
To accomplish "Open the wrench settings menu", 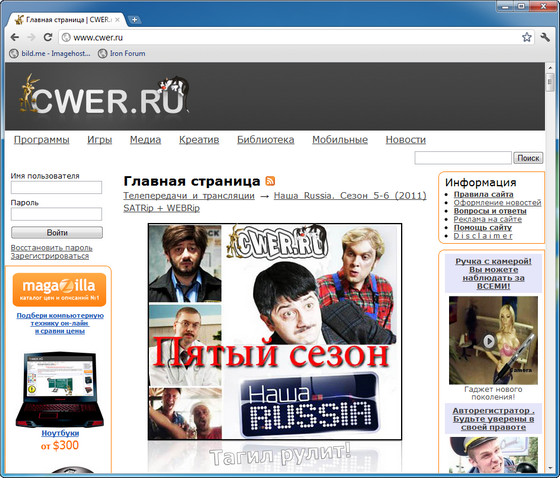I will [545, 37].
